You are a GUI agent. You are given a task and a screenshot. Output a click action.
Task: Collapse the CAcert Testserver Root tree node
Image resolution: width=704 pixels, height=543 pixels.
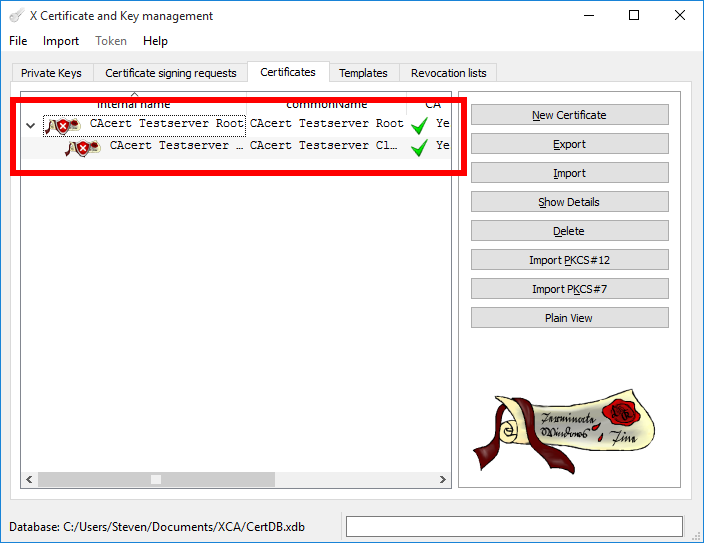point(30,125)
